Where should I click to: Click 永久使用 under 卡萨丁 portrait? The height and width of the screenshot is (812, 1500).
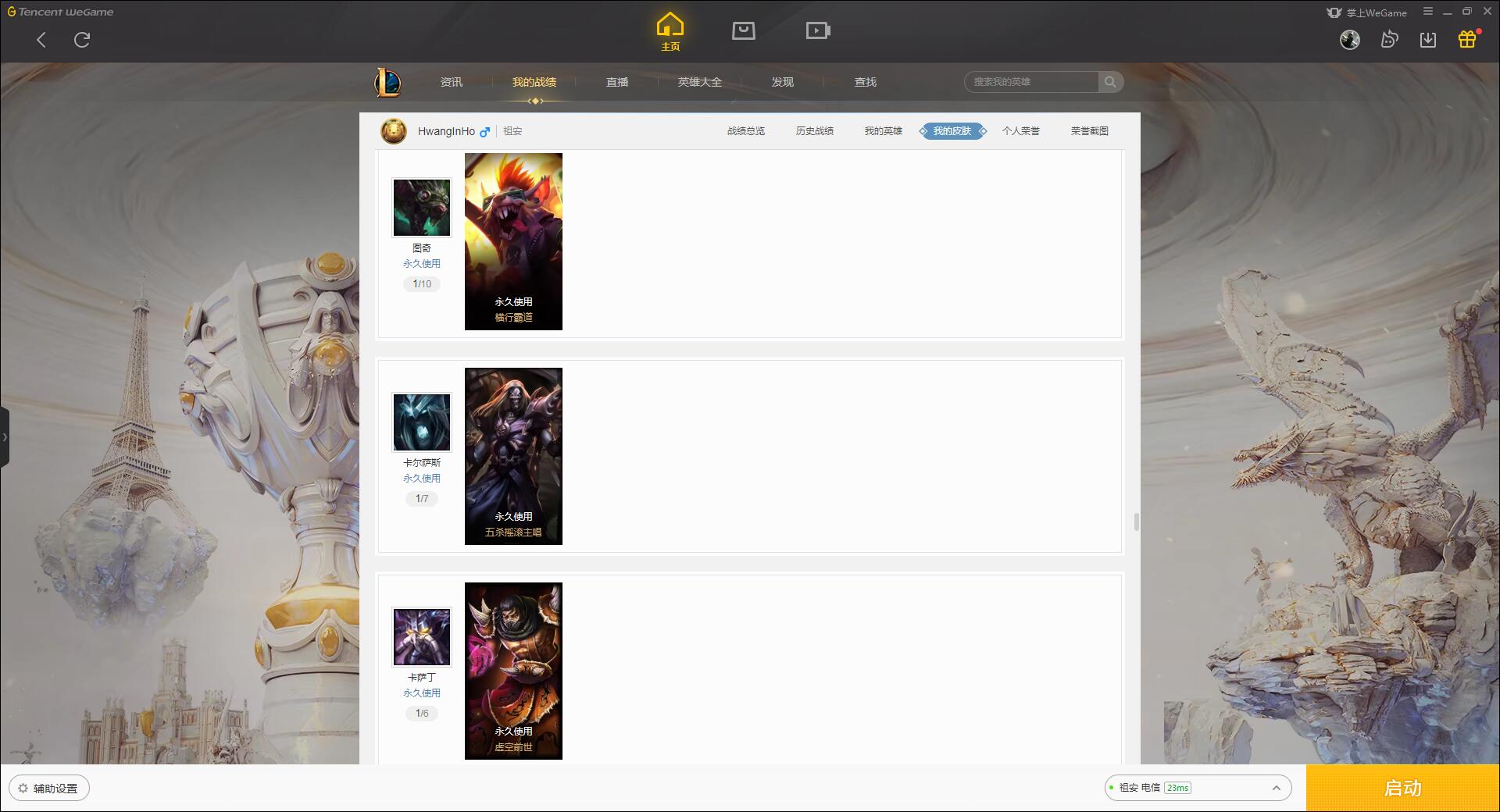point(422,693)
